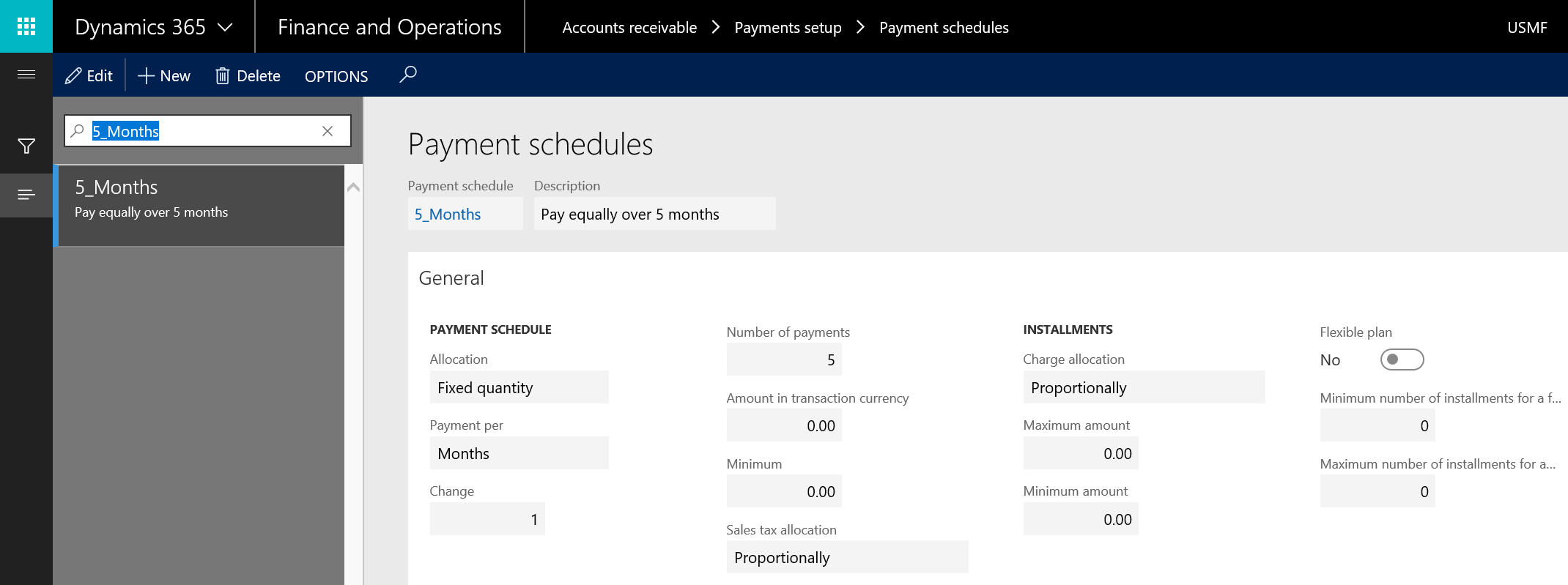This screenshot has height=585, width=1568.
Task: Toggle the list view lines icon
Action: point(26,195)
